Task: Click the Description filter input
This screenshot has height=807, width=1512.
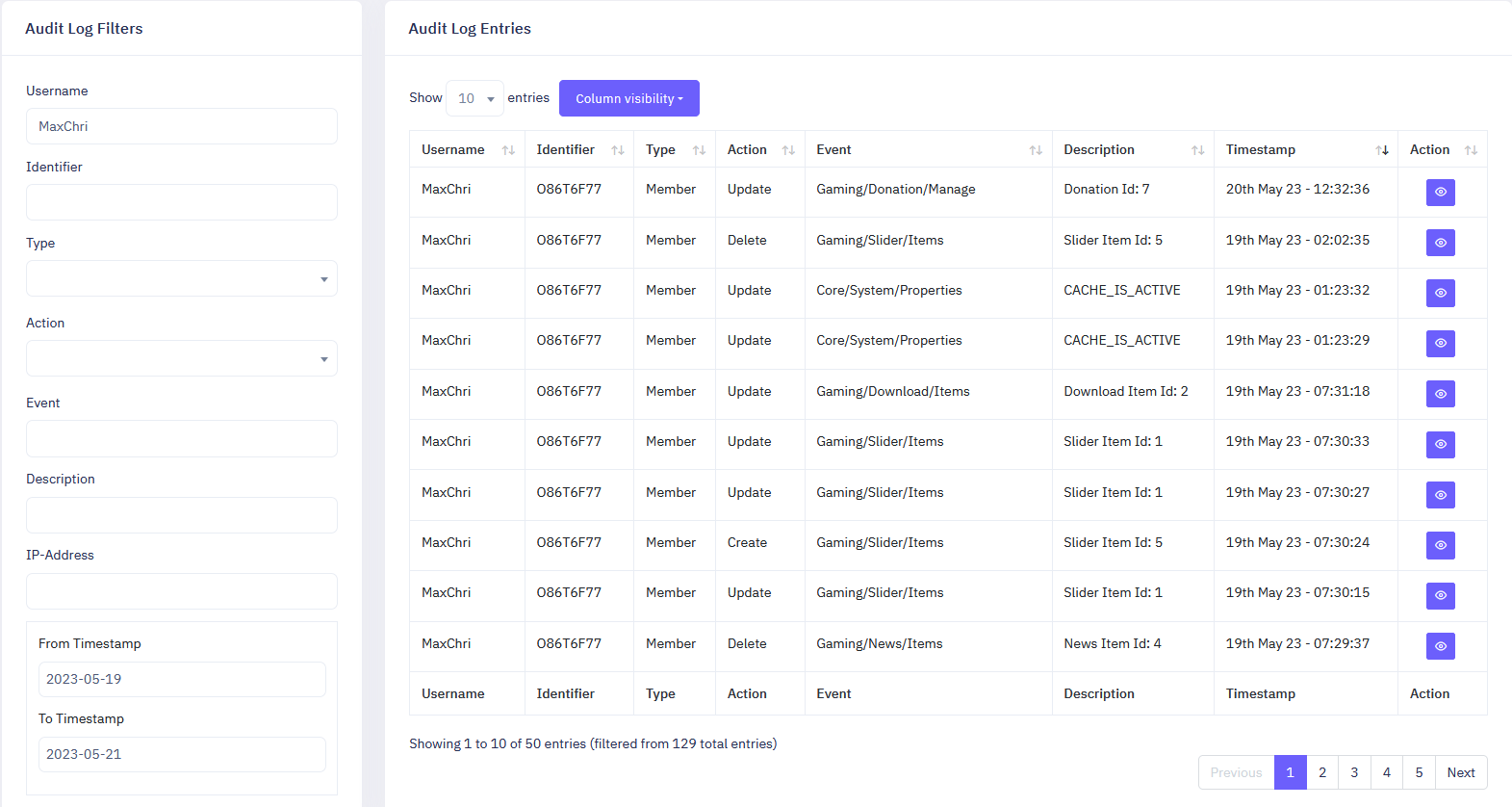Action: pyautogui.click(x=182, y=515)
